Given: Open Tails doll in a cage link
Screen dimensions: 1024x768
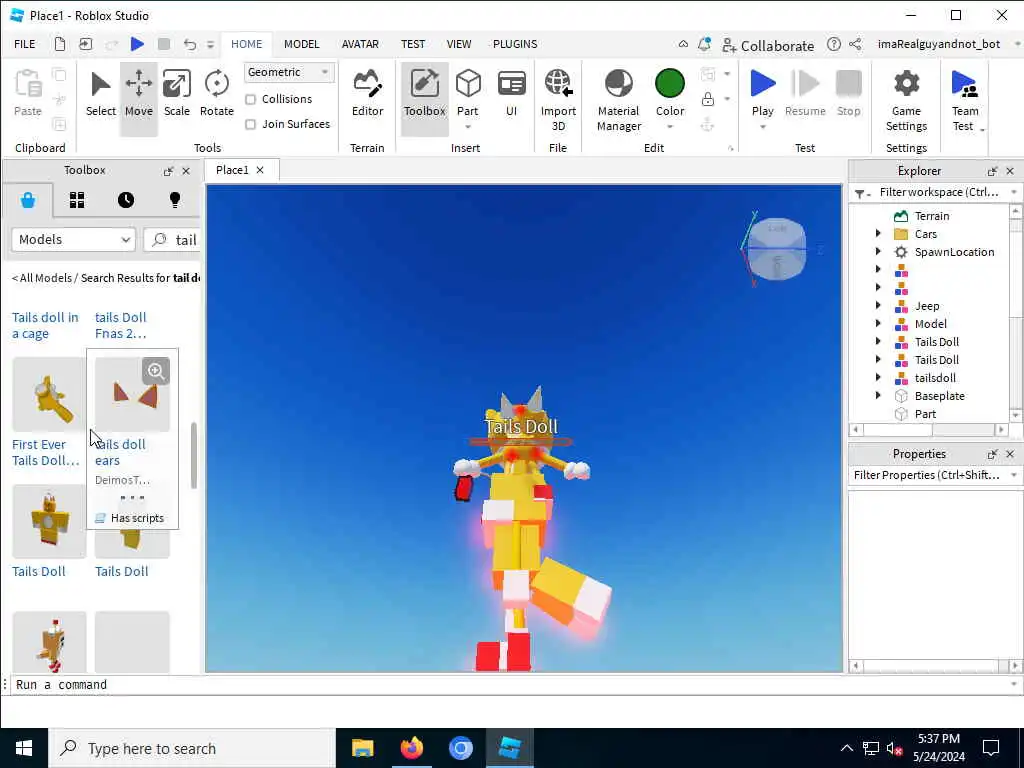Looking at the screenshot, I should tap(45, 325).
